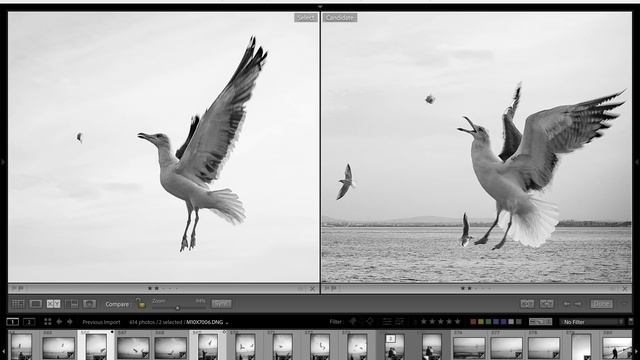Filter by three star rating

[440, 322]
